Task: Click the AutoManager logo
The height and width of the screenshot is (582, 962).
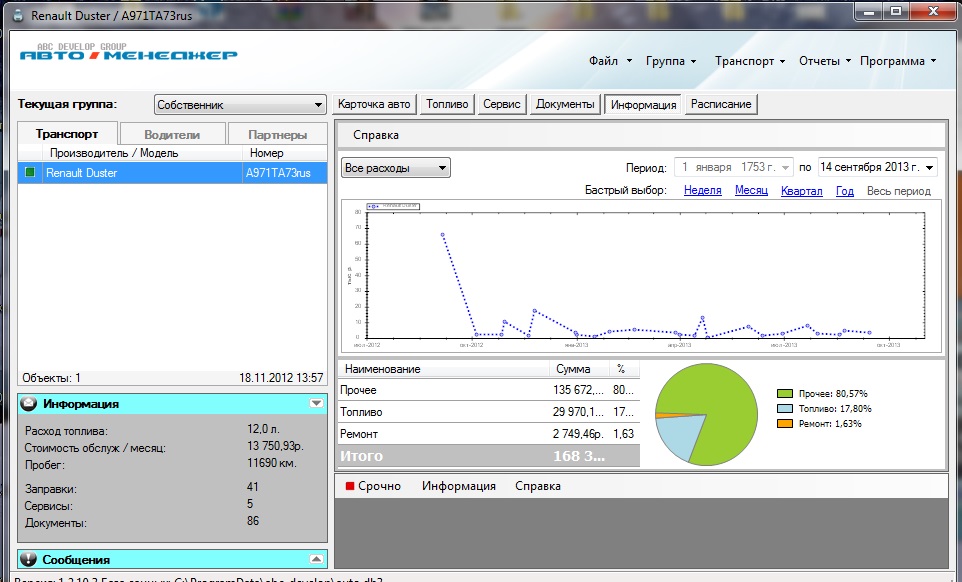Action: pyautogui.click(x=129, y=54)
